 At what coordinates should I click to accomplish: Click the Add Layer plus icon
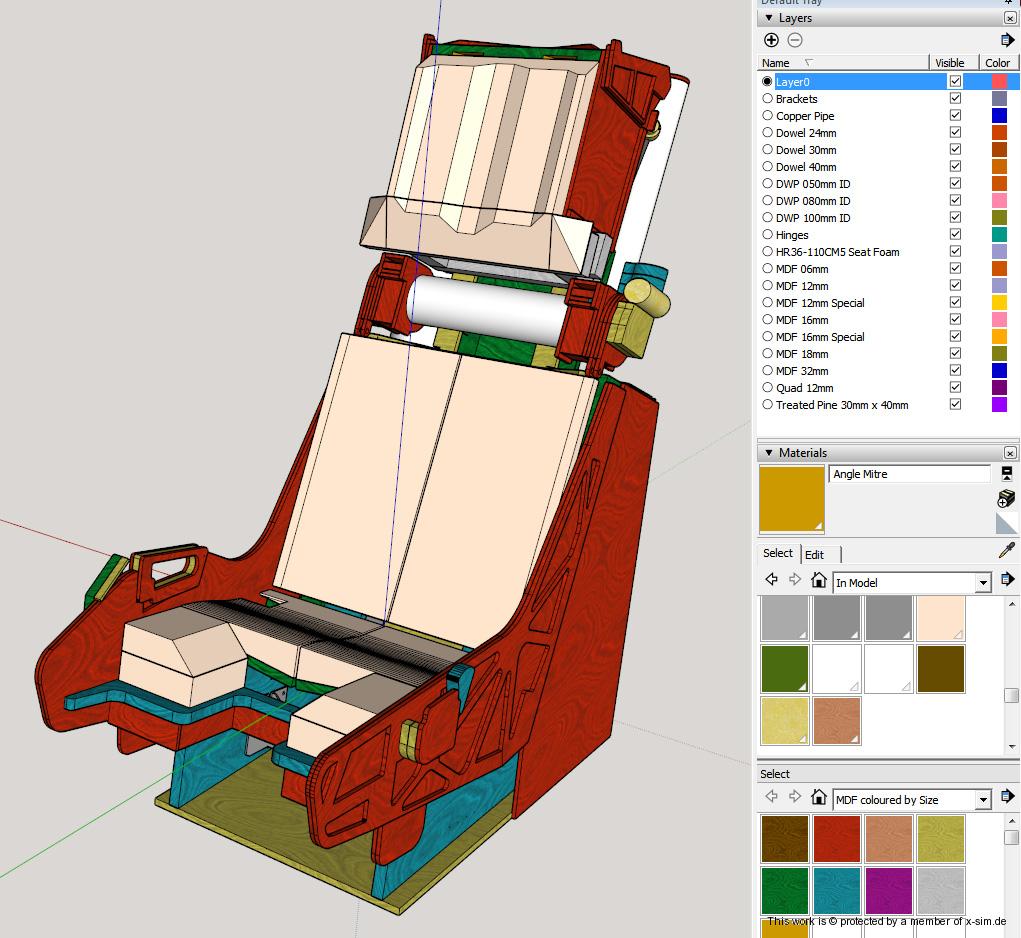(x=771, y=40)
